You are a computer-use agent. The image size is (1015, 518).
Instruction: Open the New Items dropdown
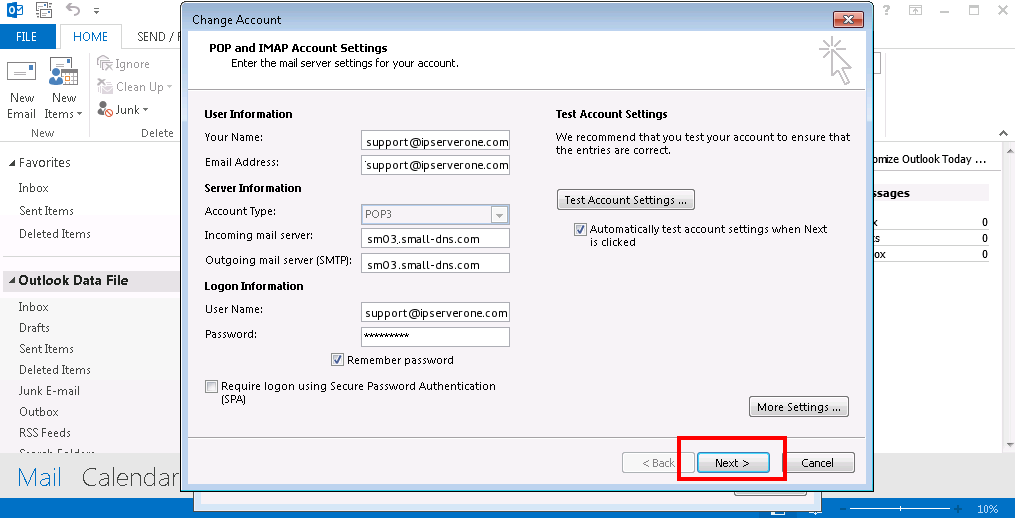(64, 106)
